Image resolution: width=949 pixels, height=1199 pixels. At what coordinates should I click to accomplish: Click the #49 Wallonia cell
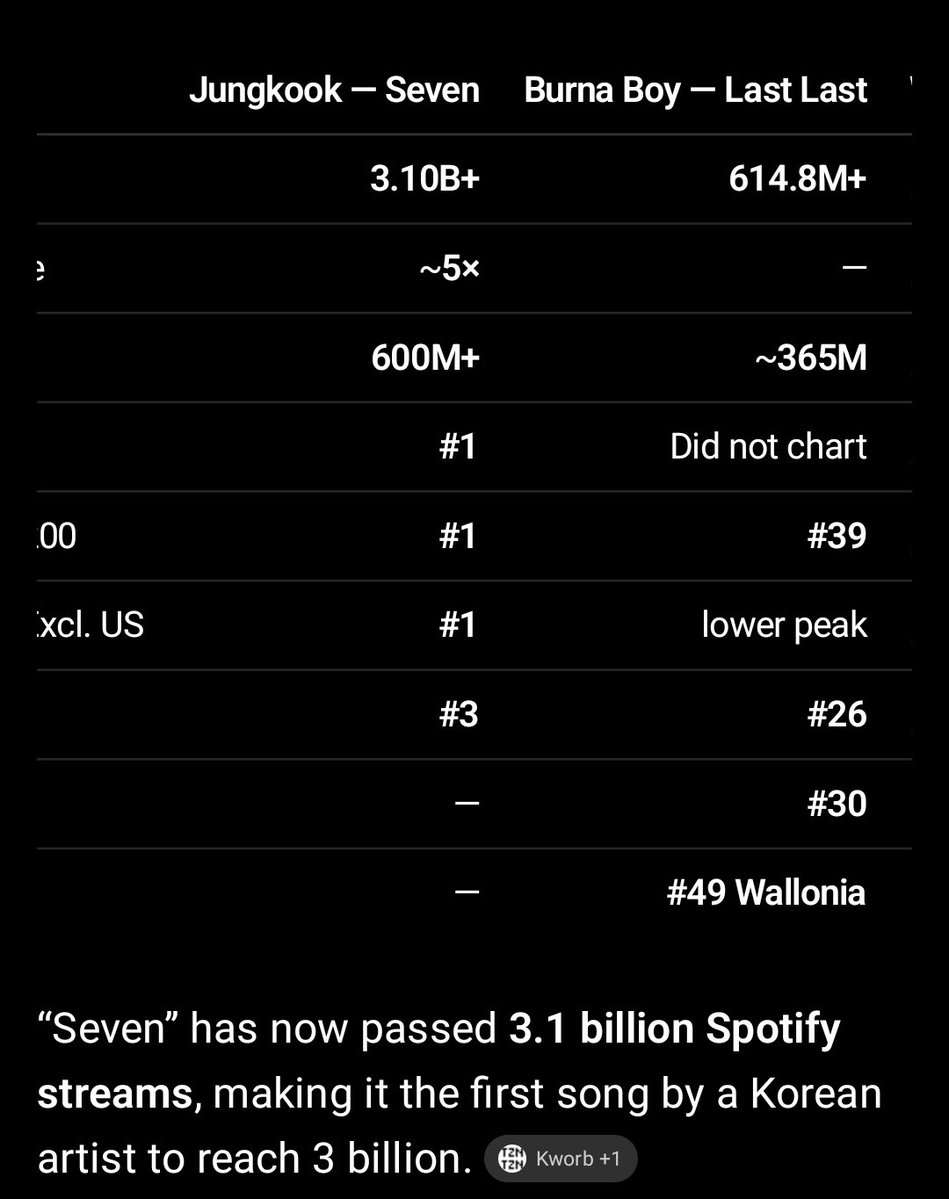pyautogui.click(x=766, y=893)
